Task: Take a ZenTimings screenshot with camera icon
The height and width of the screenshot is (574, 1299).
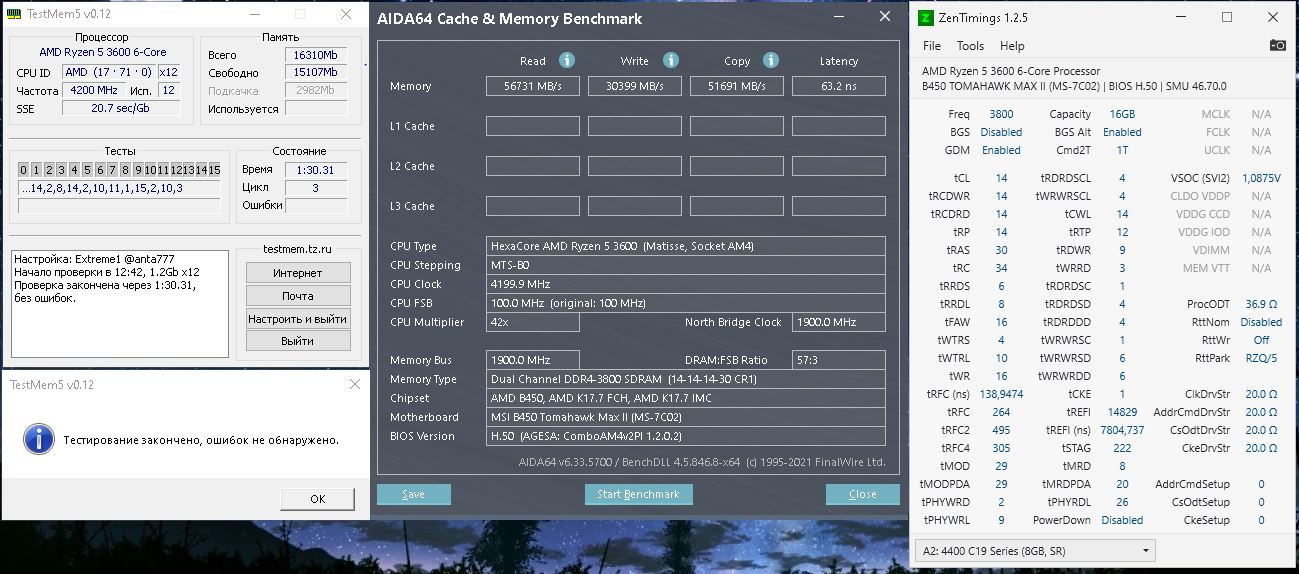Action: [1277, 45]
